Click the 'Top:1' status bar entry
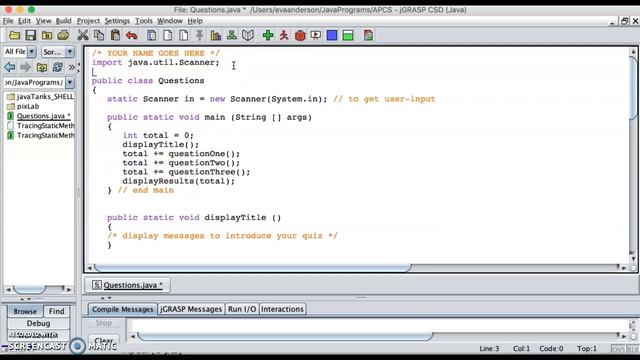Image resolution: width=640 pixels, height=360 pixels. pyautogui.click(x=587, y=349)
